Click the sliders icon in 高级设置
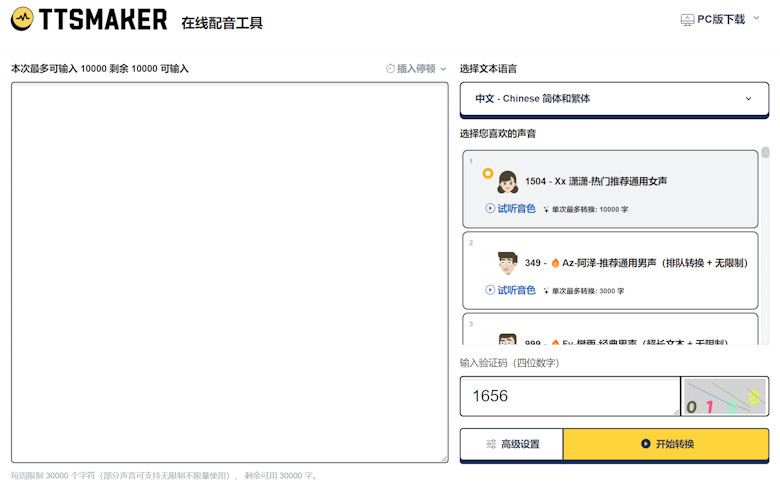 point(491,444)
